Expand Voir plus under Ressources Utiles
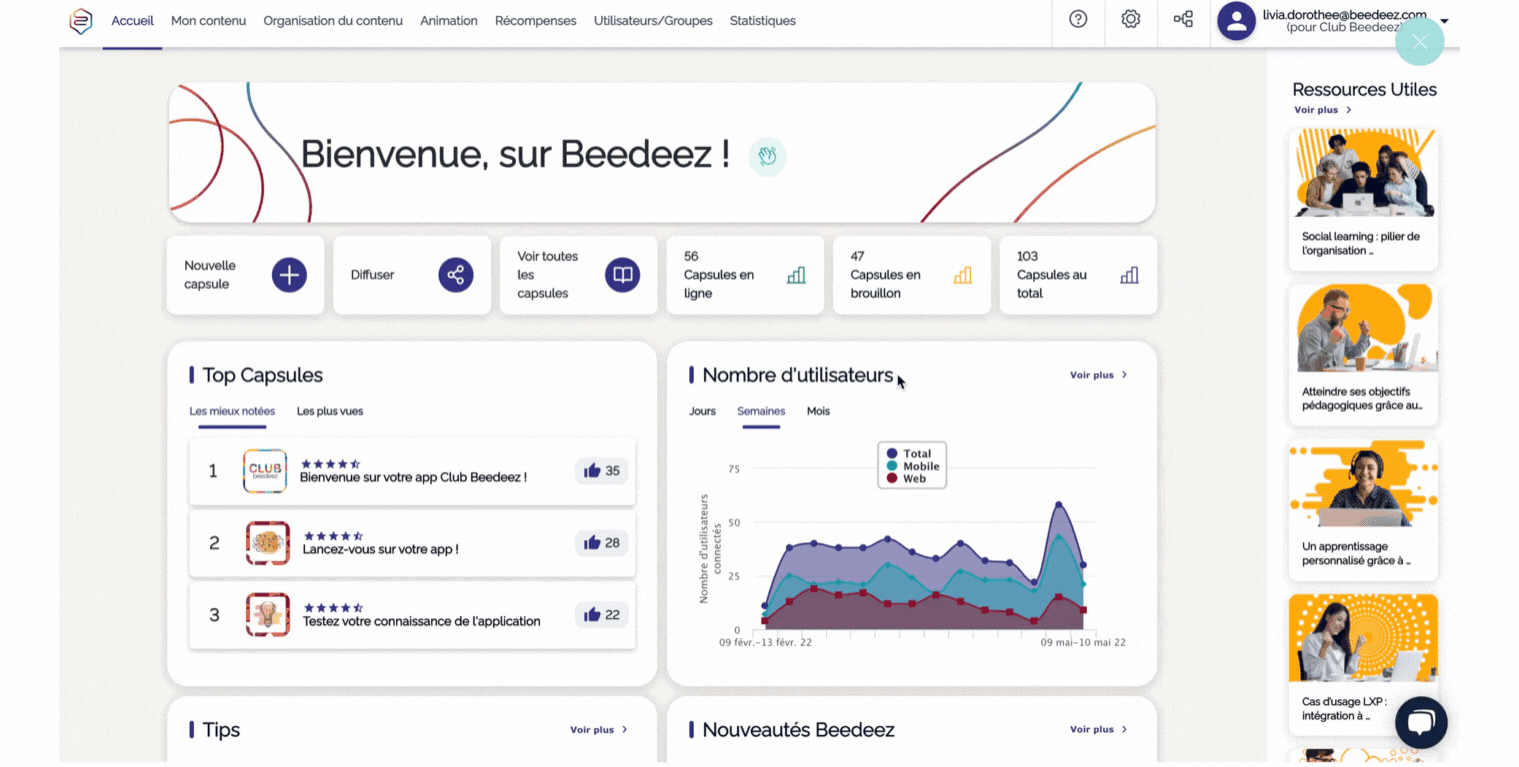Screen dimensions: 1519x767 (x=1322, y=110)
